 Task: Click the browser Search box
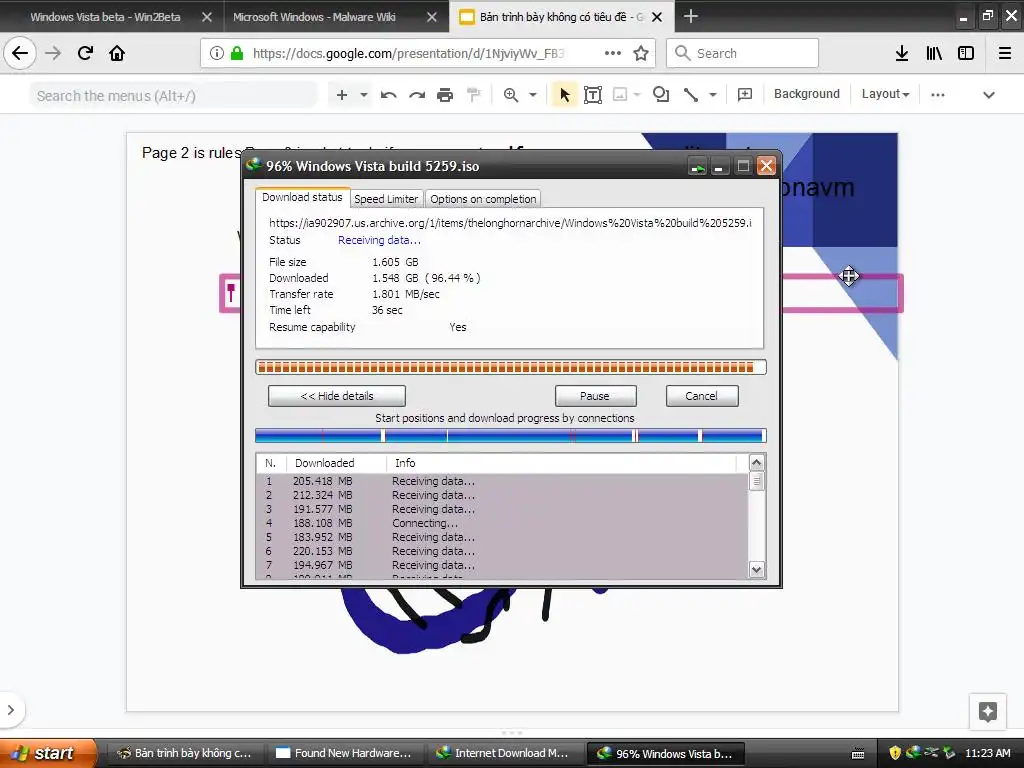pos(743,53)
